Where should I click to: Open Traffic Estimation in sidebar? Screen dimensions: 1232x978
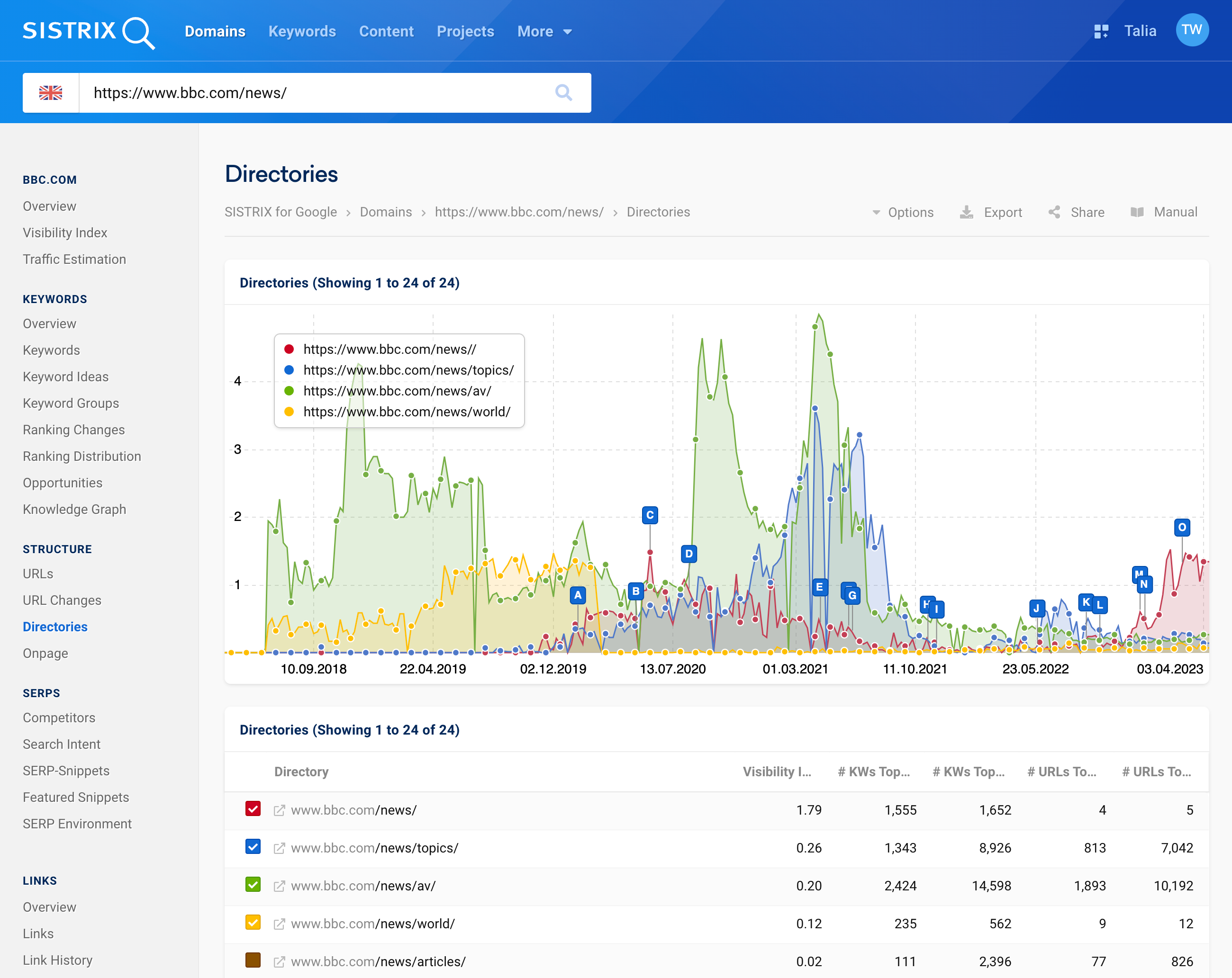point(74,259)
